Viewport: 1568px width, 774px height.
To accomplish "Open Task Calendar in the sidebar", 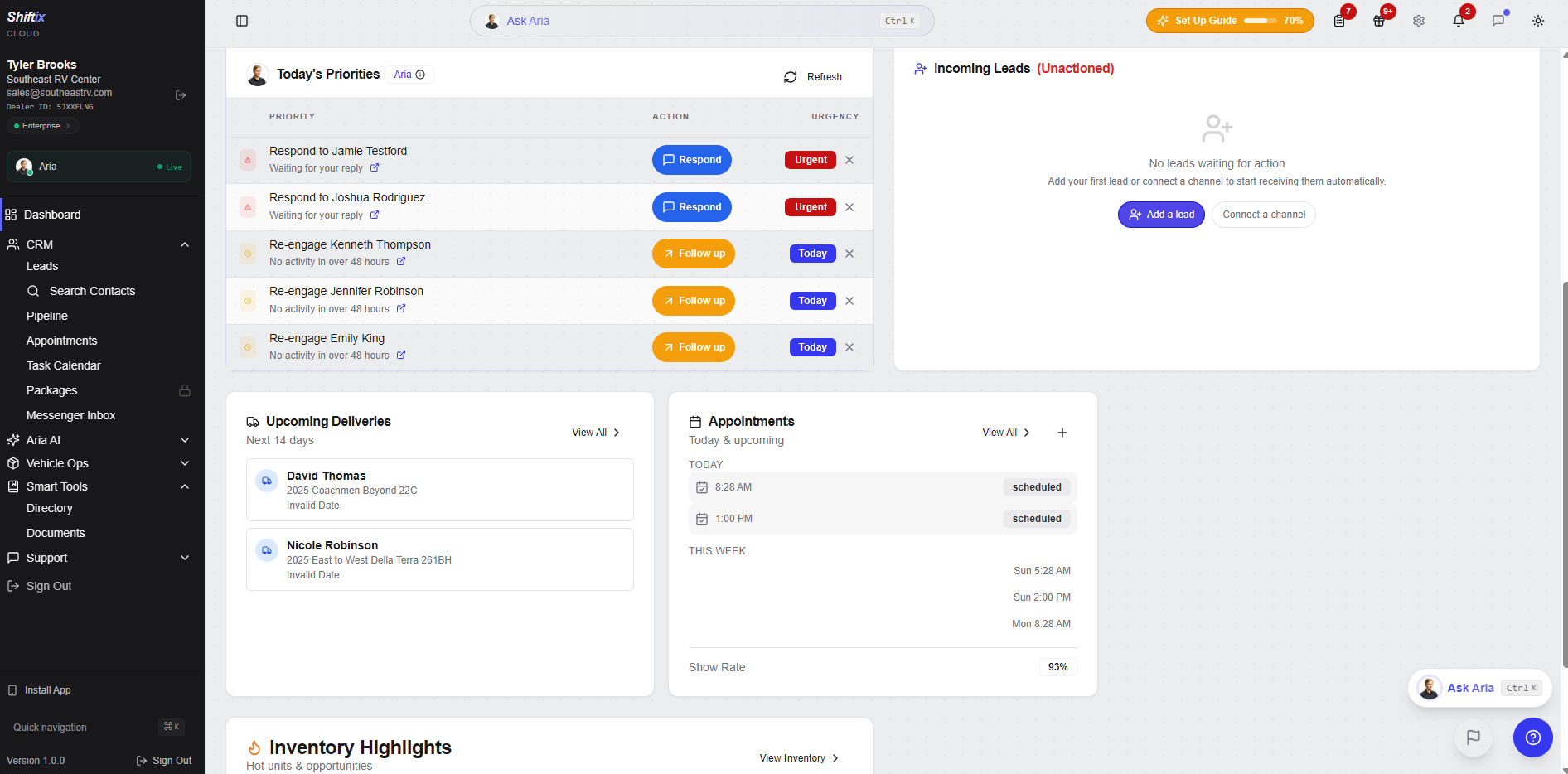I will click(64, 365).
